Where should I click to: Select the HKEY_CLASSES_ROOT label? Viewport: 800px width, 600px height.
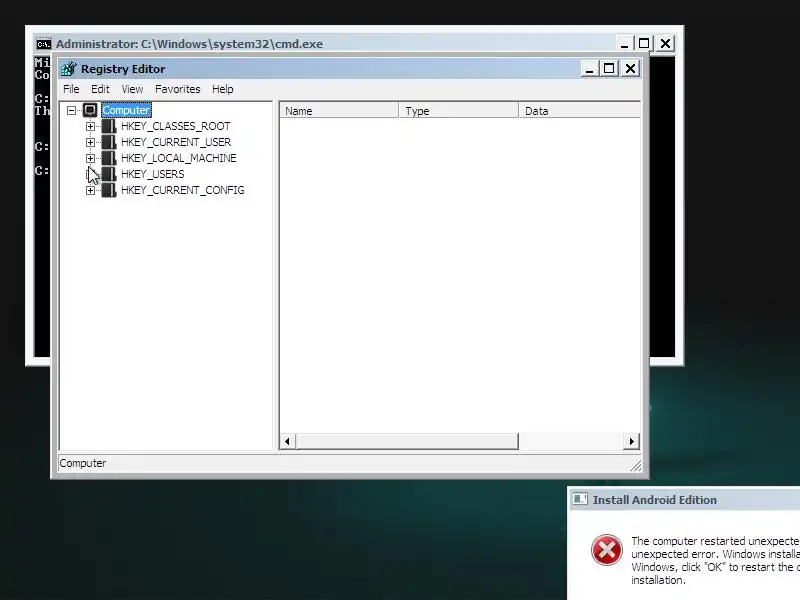tap(176, 126)
